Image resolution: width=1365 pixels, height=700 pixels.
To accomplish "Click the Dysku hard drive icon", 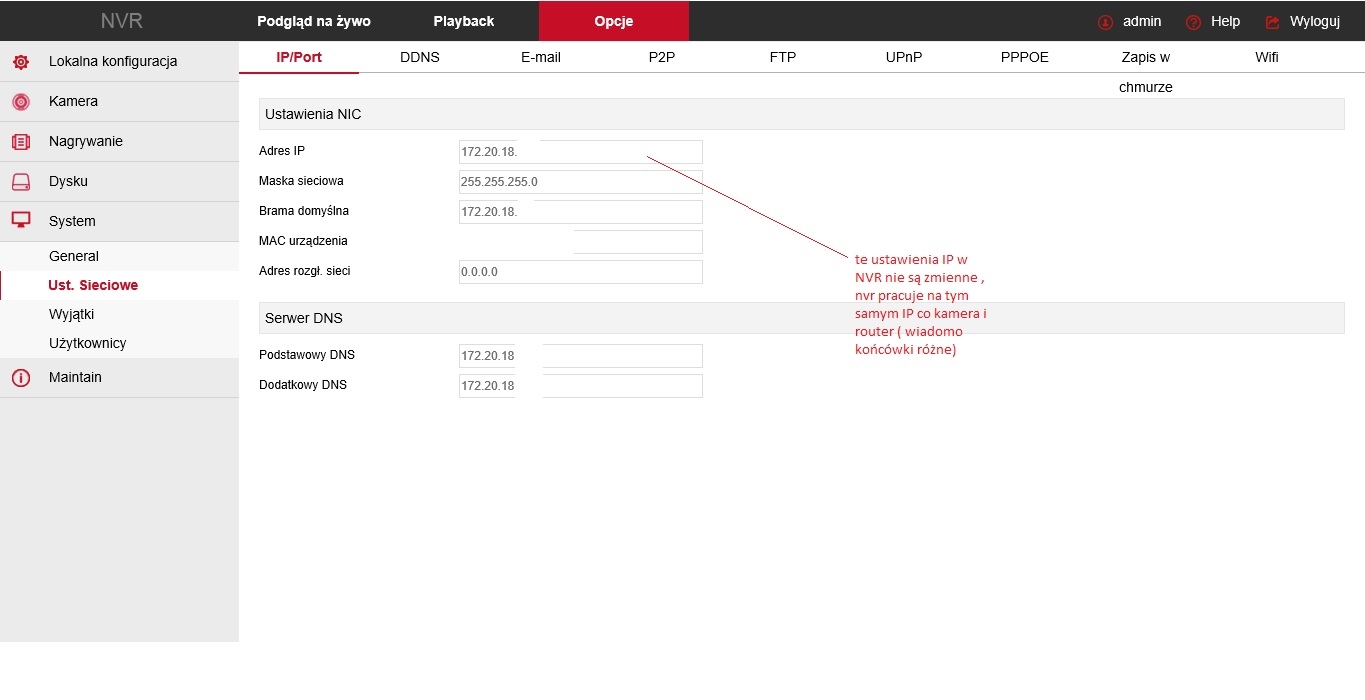I will tap(21, 182).
